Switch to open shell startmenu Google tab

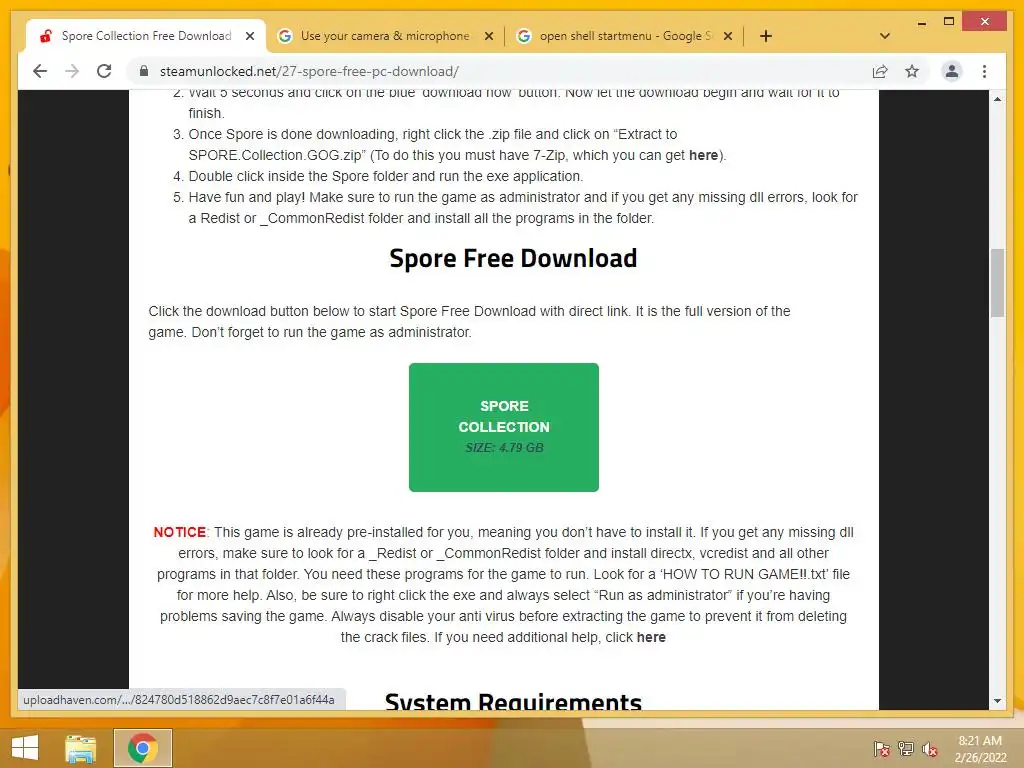[625, 36]
